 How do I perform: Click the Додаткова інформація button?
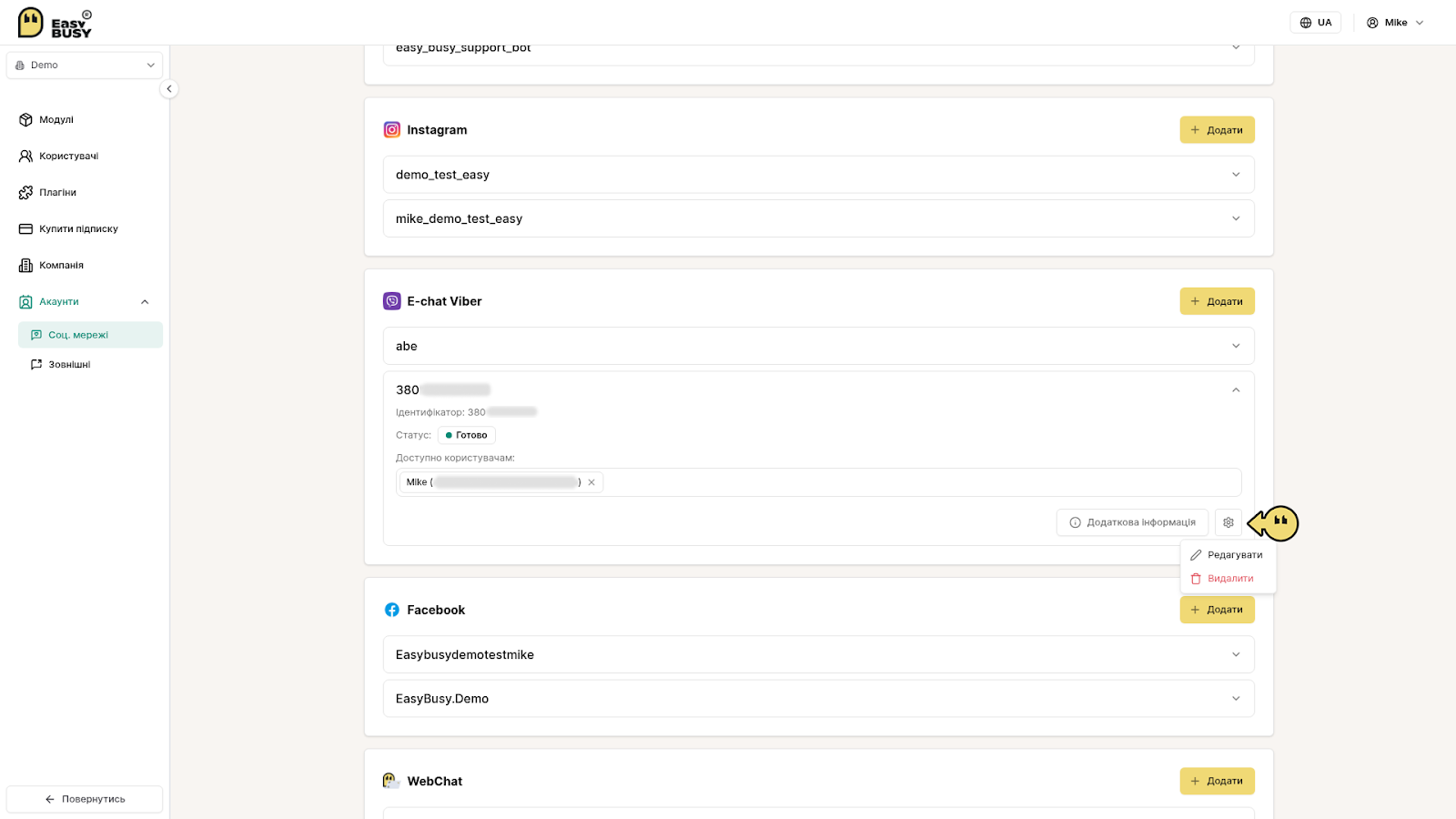click(x=1132, y=522)
